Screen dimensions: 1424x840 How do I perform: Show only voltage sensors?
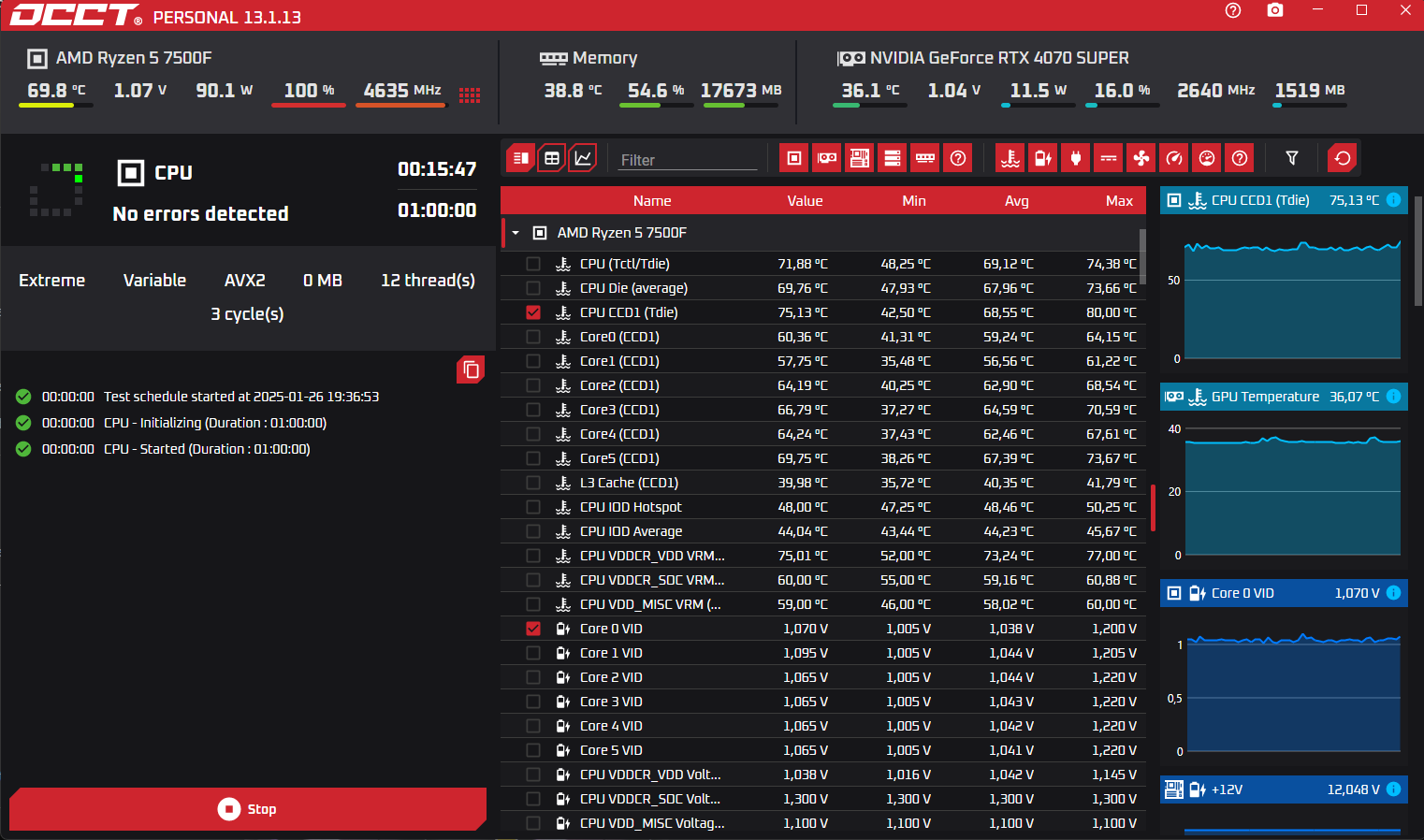coord(1043,158)
